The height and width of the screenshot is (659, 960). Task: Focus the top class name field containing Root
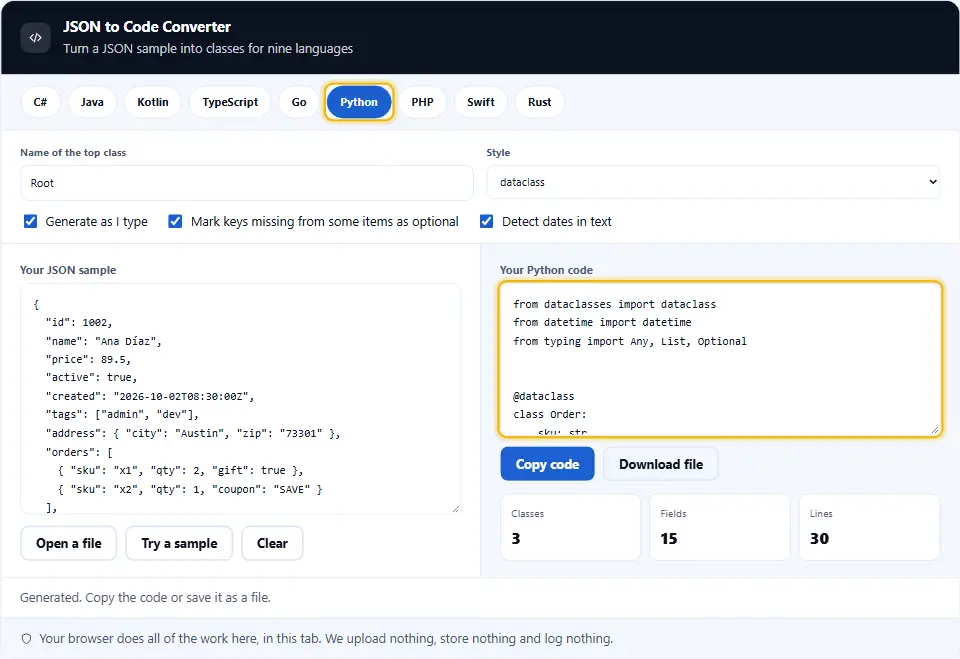point(247,183)
